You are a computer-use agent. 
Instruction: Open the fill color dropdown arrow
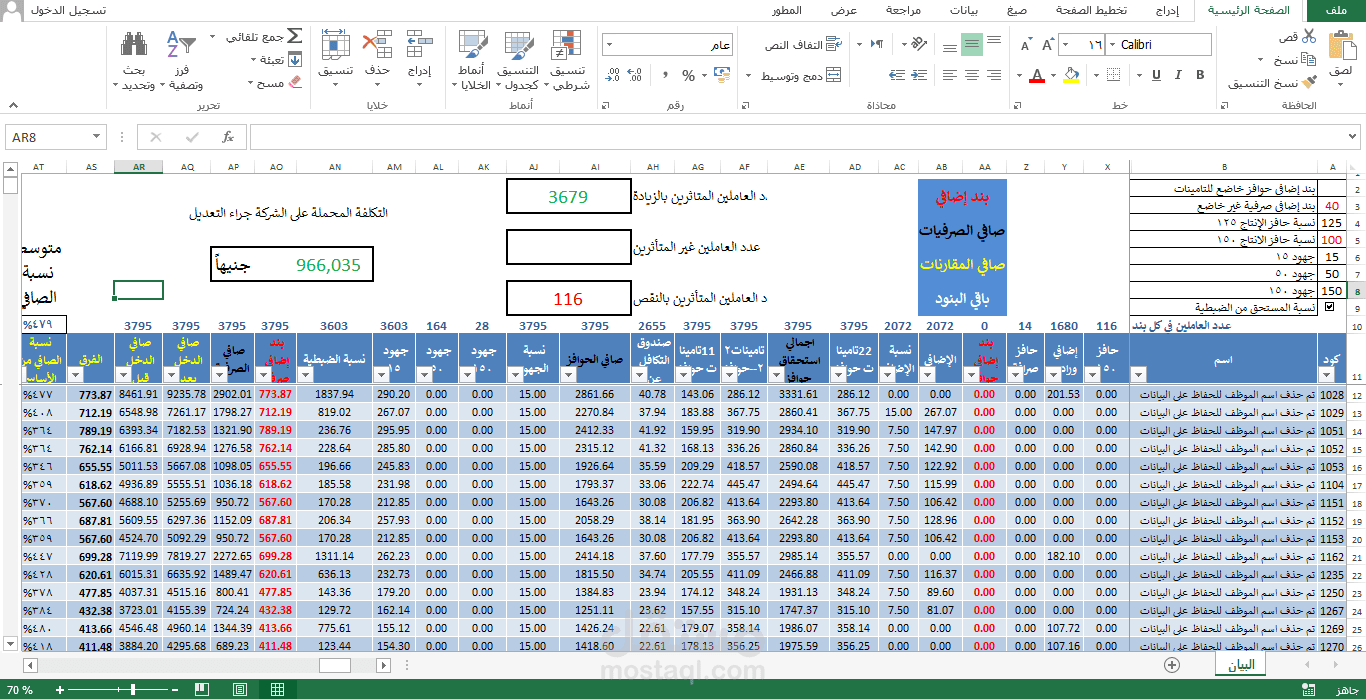1053,75
